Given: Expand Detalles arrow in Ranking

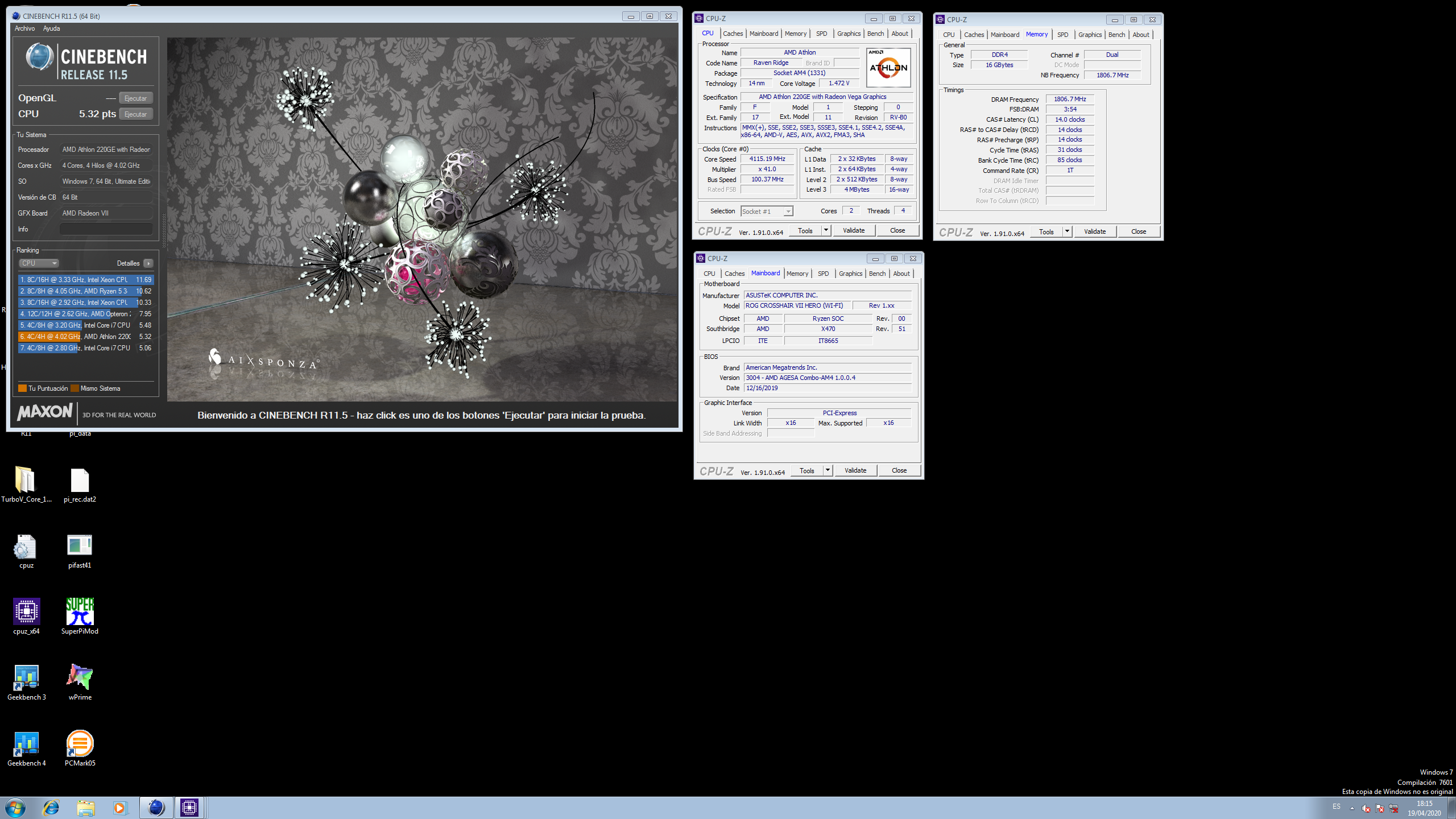Looking at the screenshot, I should coord(148,263).
